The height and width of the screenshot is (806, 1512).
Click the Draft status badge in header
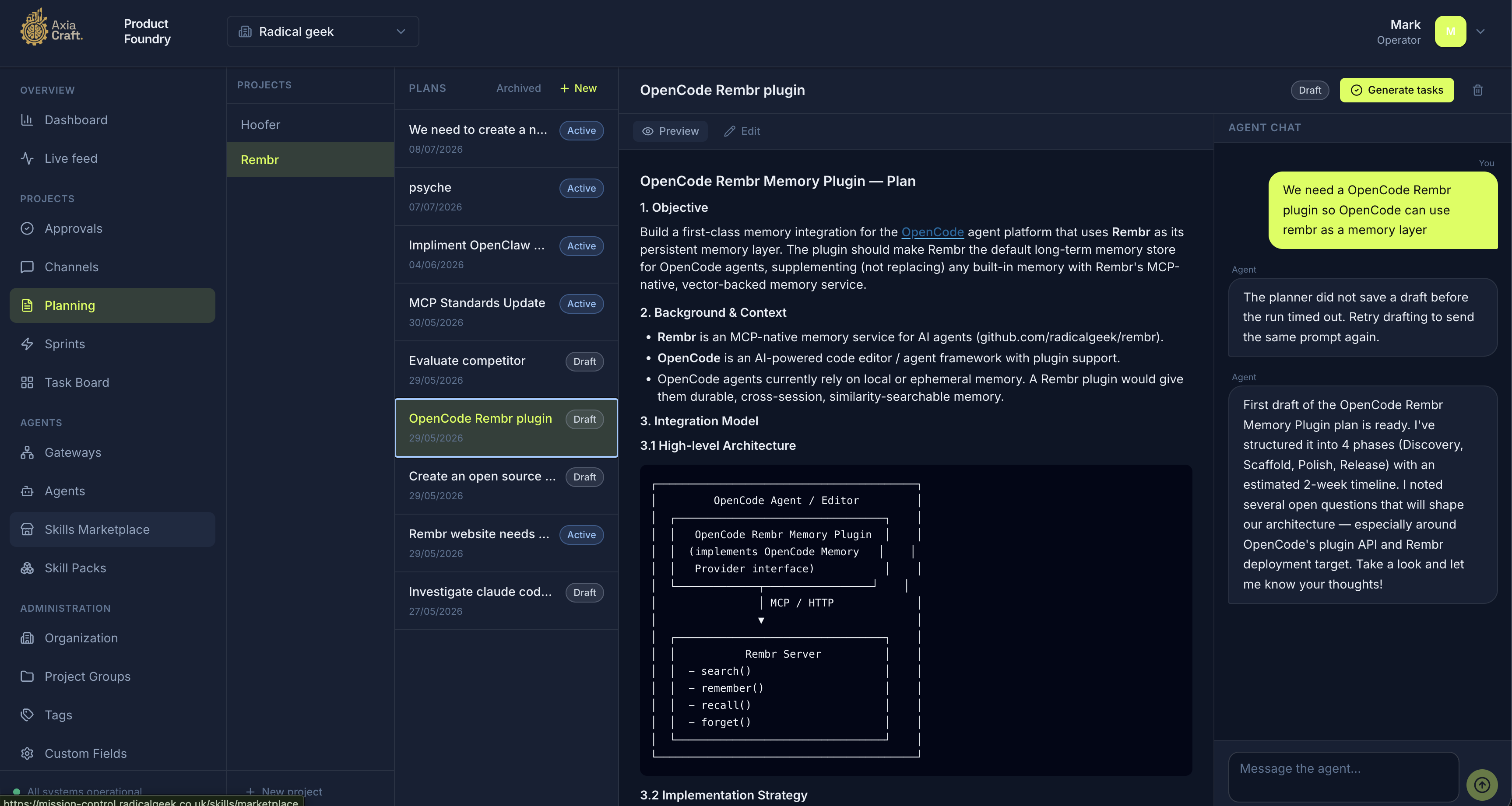click(x=1309, y=90)
